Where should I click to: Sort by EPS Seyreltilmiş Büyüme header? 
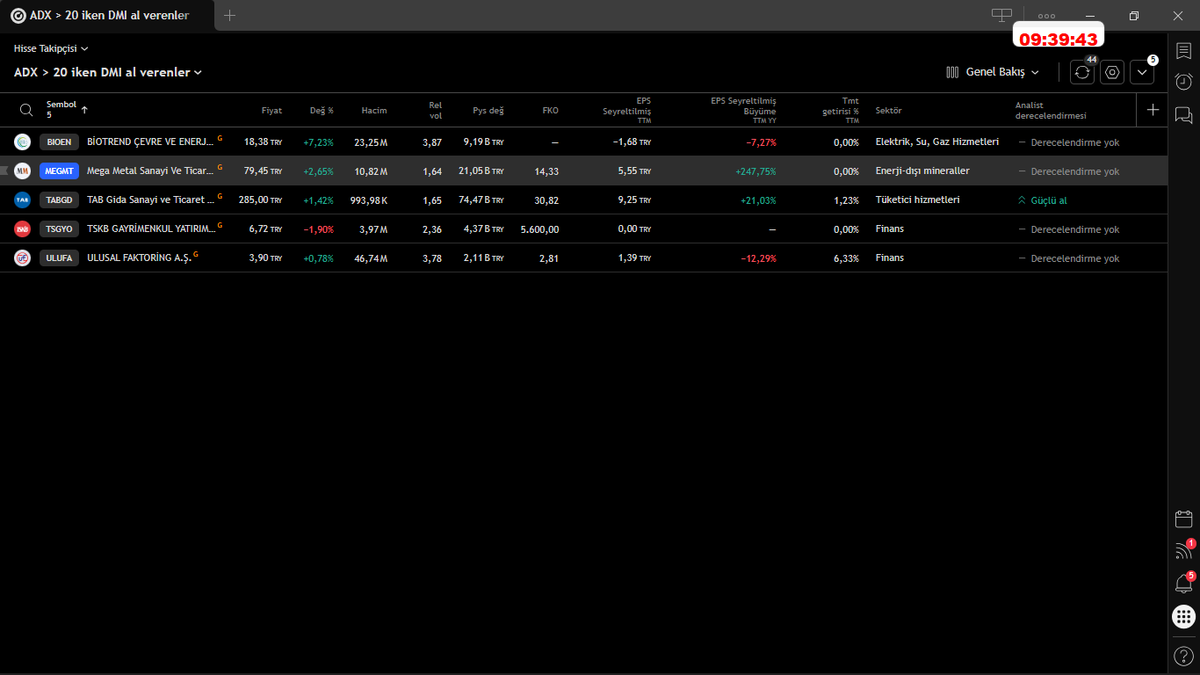743,110
